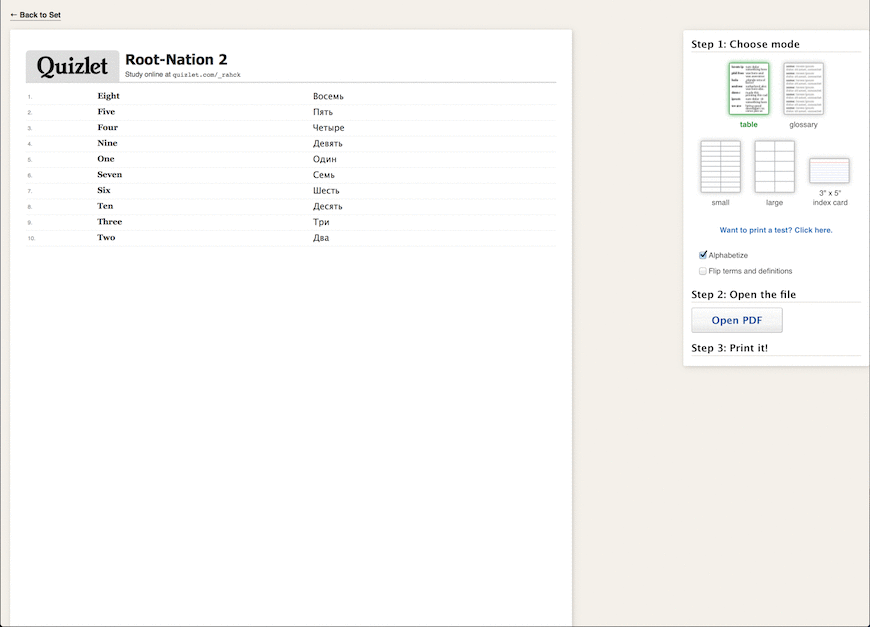Click the Quizlet logo

click(71, 66)
